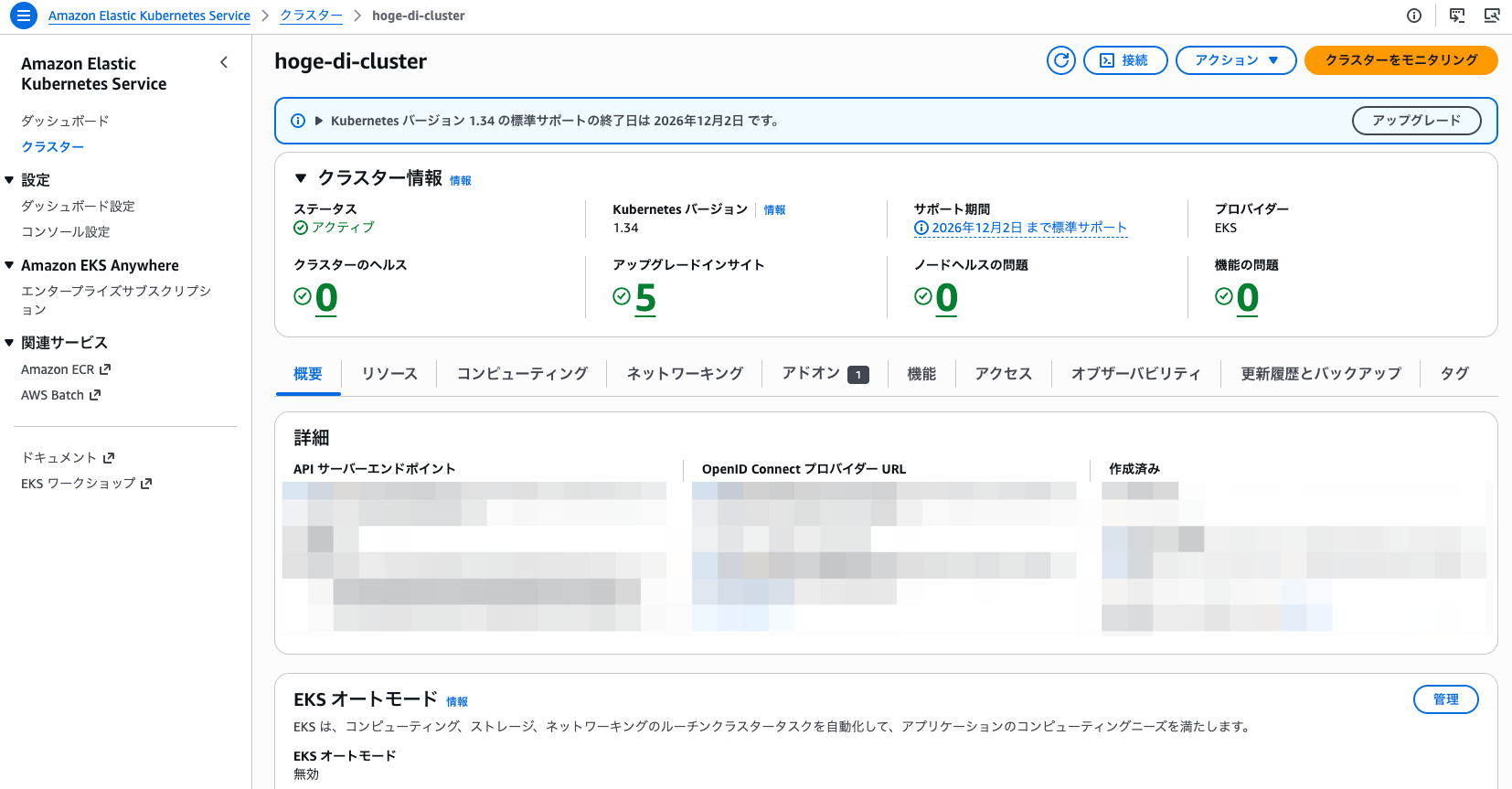1512x789 pixels.
Task: Click the green check icon for 機能の問題
Action: (1224, 296)
